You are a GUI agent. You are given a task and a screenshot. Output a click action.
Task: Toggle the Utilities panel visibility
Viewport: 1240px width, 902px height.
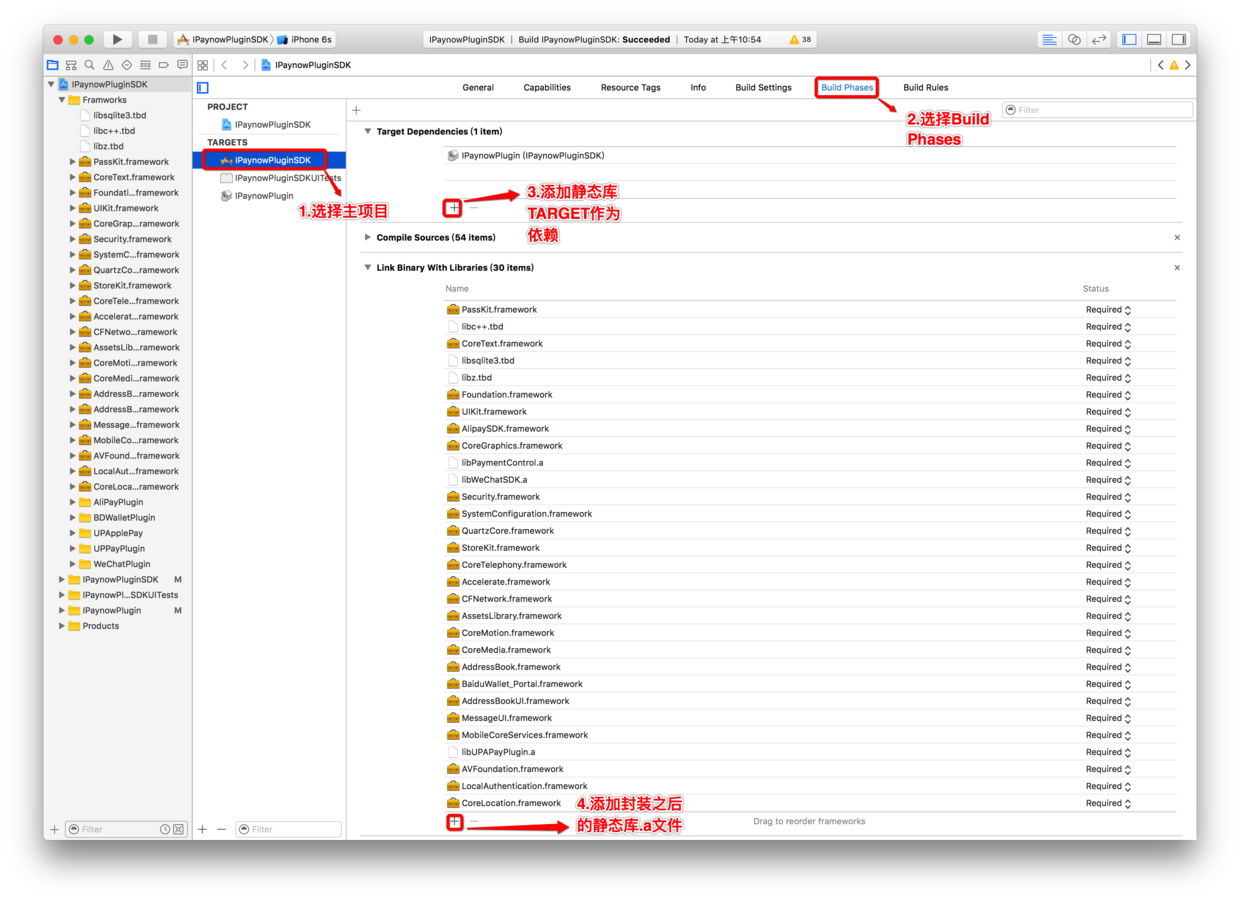[x=1179, y=39]
